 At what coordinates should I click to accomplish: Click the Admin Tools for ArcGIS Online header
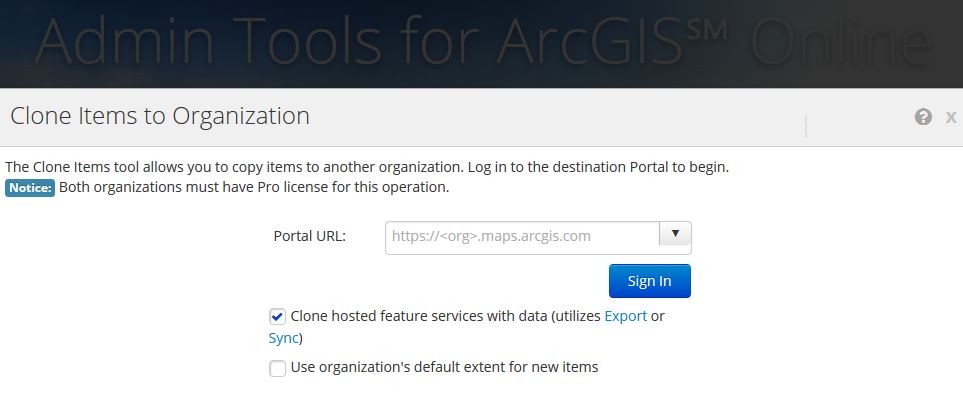click(x=481, y=44)
